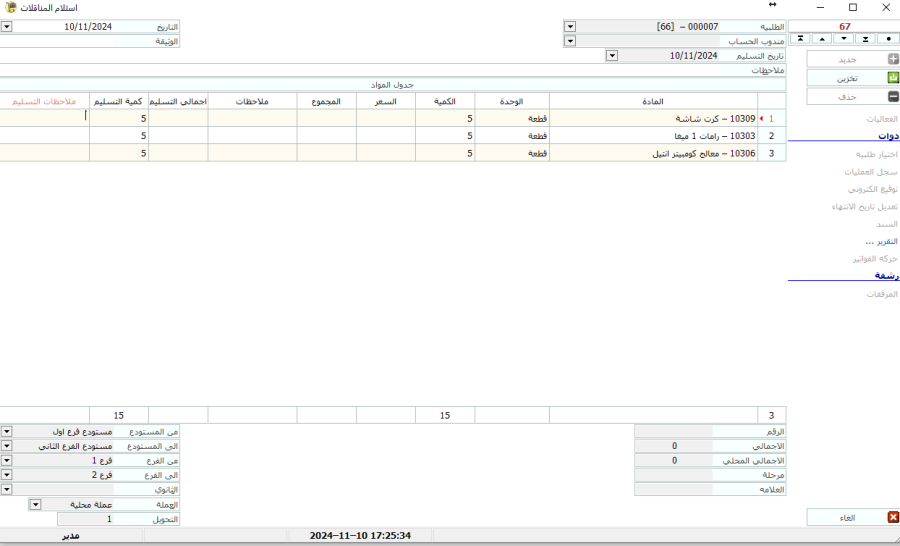900x546 pixels.
Task: Click the ملاحظات التسليم column header
Action: coord(44,101)
